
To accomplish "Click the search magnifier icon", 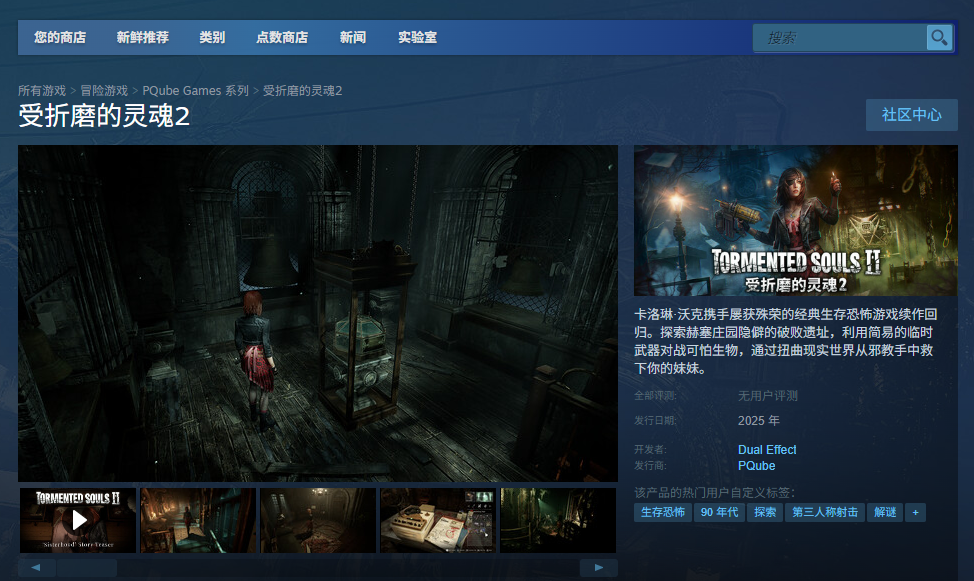I will click(939, 38).
